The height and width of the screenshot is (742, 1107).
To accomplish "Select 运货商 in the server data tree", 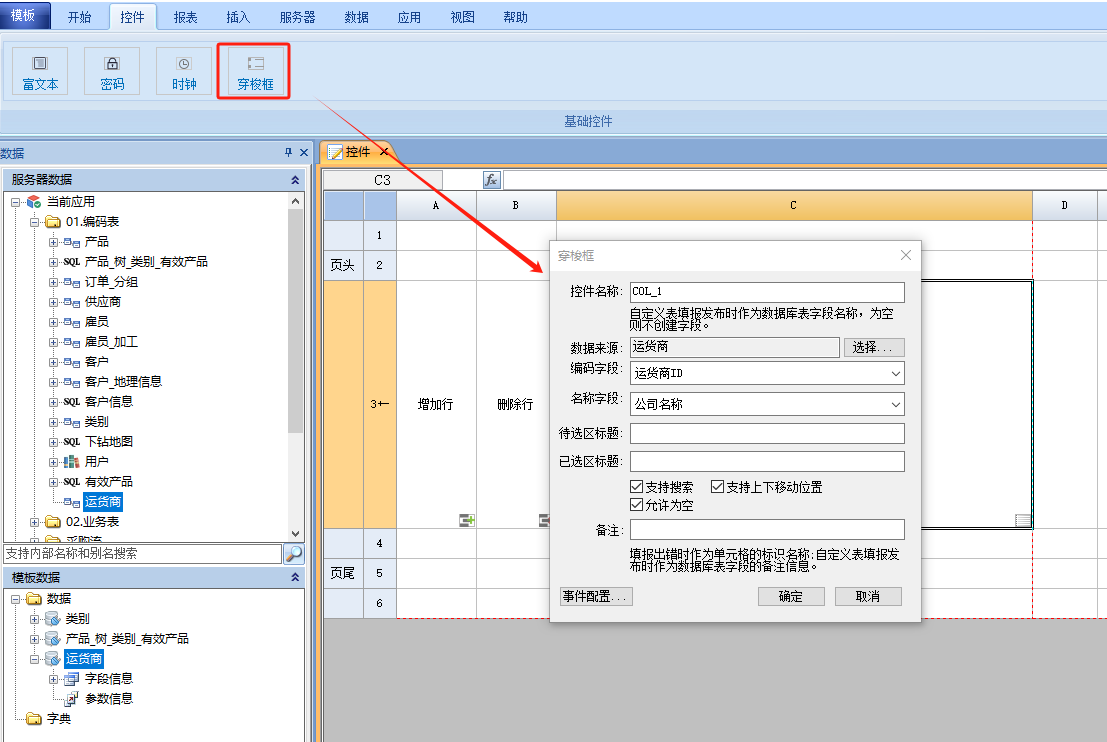I will 103,502.
